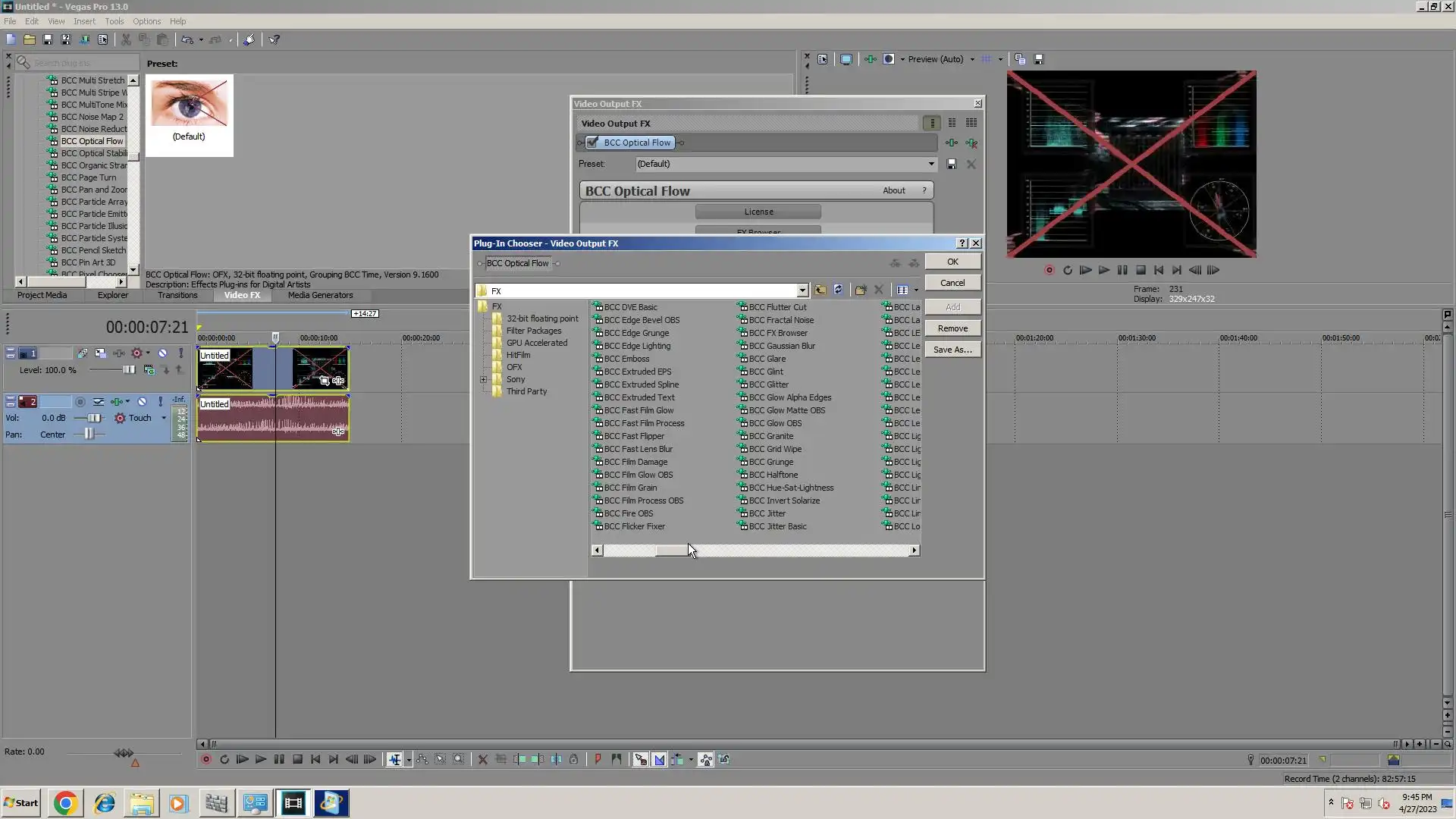Open the FX folder path dropdown
The height and width of the screenshot is (819, 1456).
click(x=802, y=291)
